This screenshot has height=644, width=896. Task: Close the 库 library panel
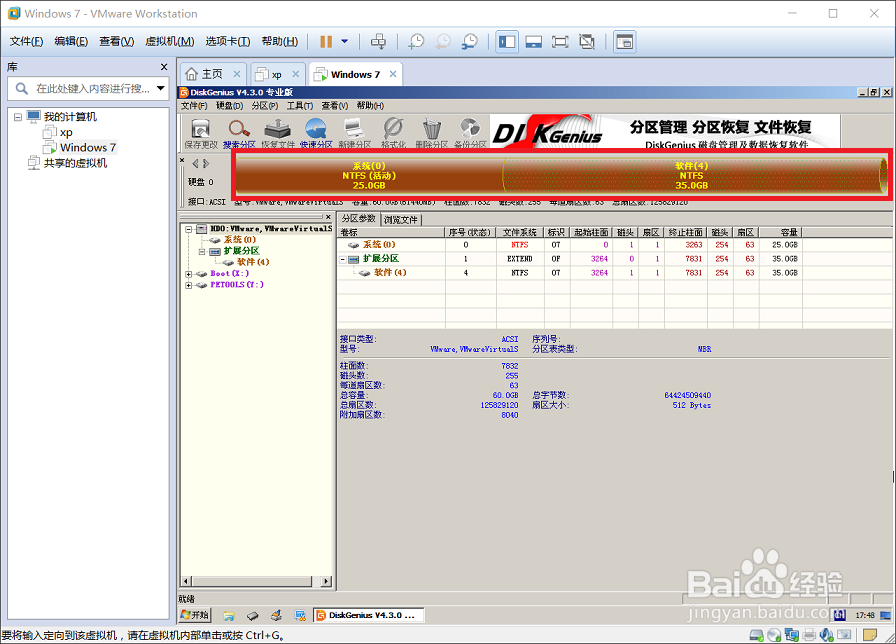164,67
